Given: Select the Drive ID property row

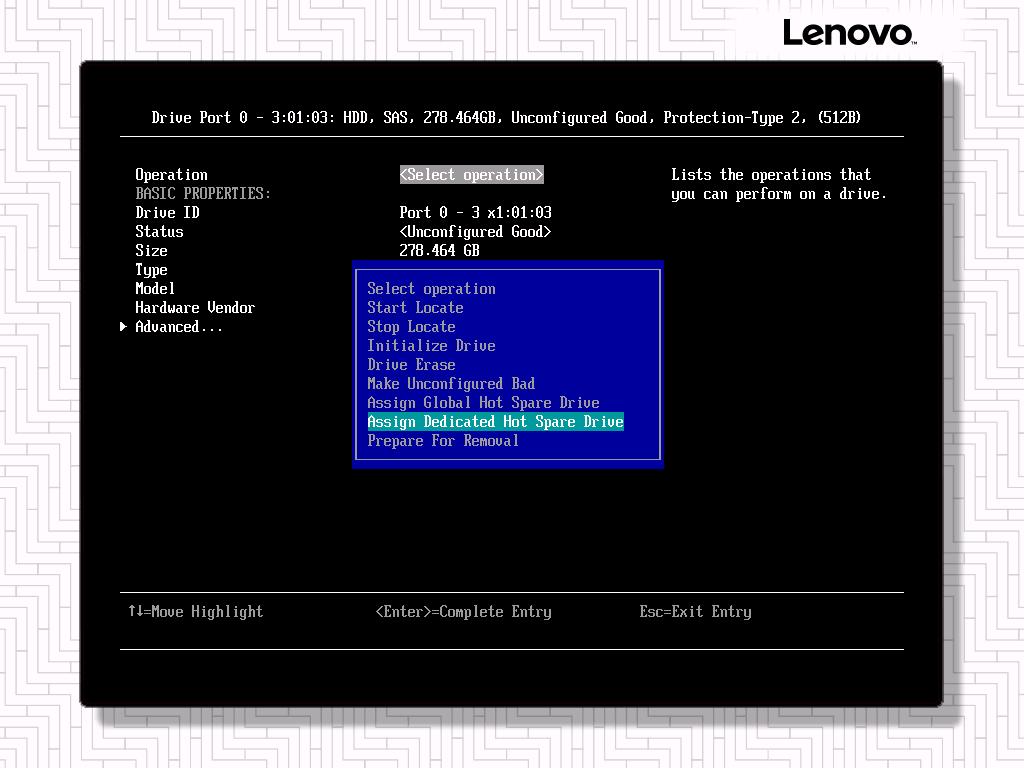Looking at the screenshot, I should [x=167, y=213].
